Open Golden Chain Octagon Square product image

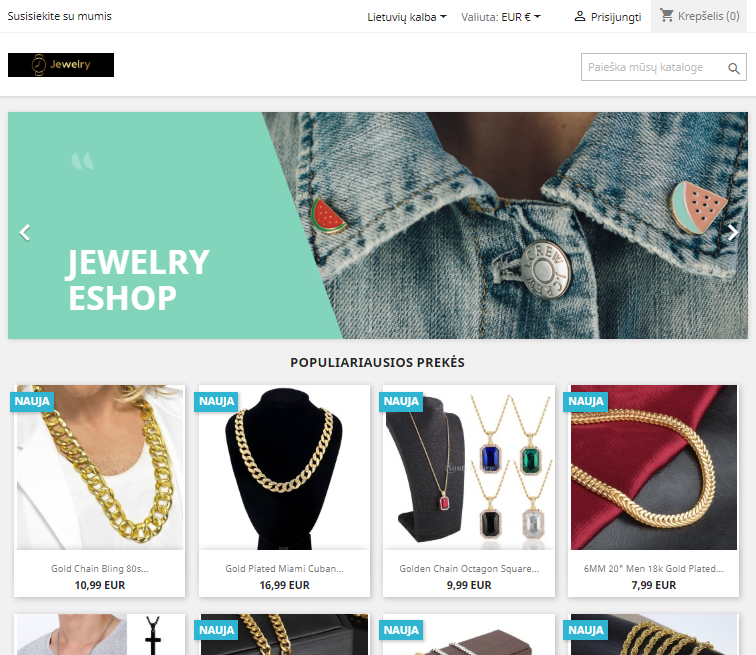469,467
